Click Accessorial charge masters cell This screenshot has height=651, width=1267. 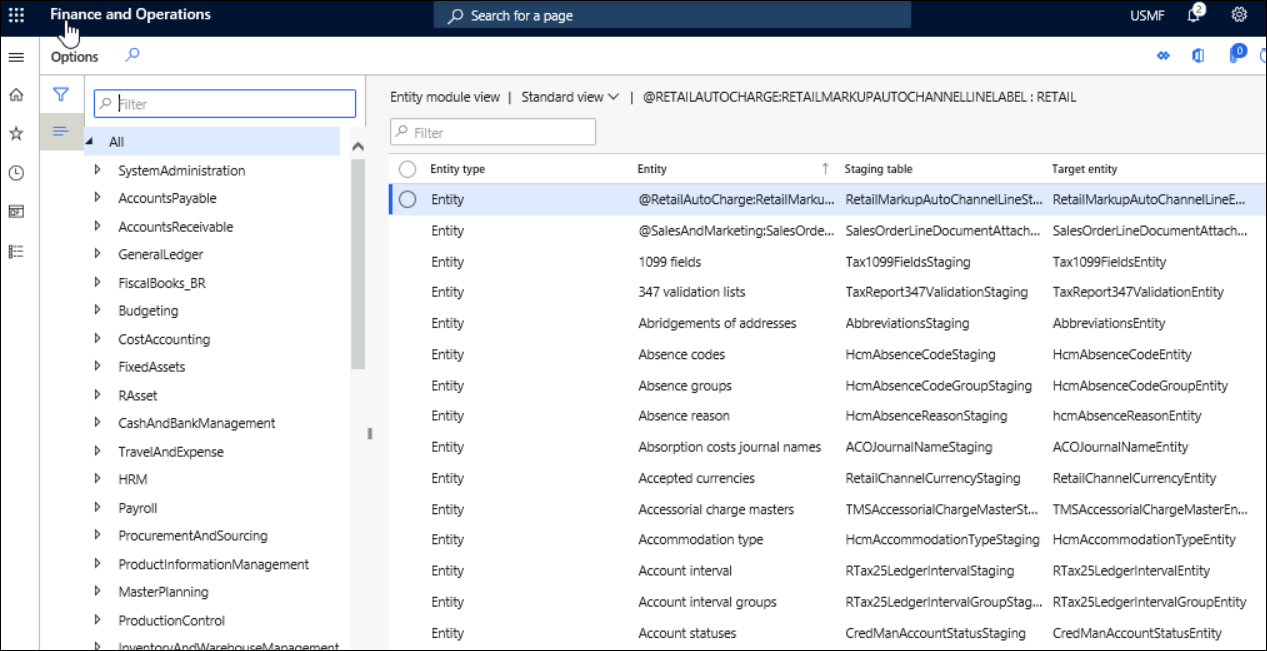tap(716, 509)
